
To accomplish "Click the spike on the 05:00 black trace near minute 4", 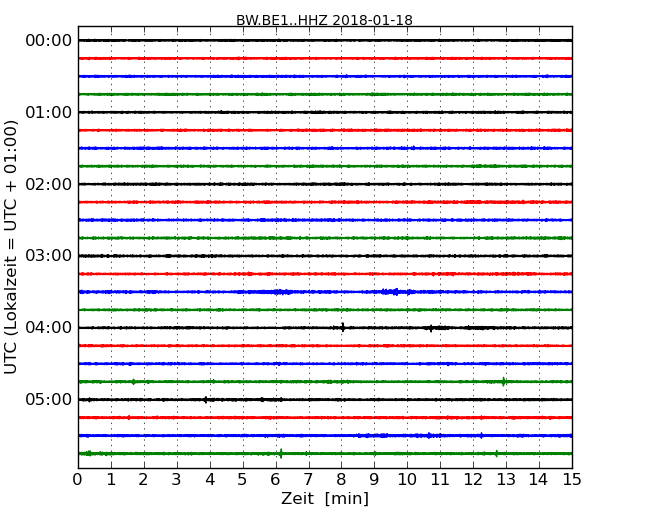I will coord(206,400).
